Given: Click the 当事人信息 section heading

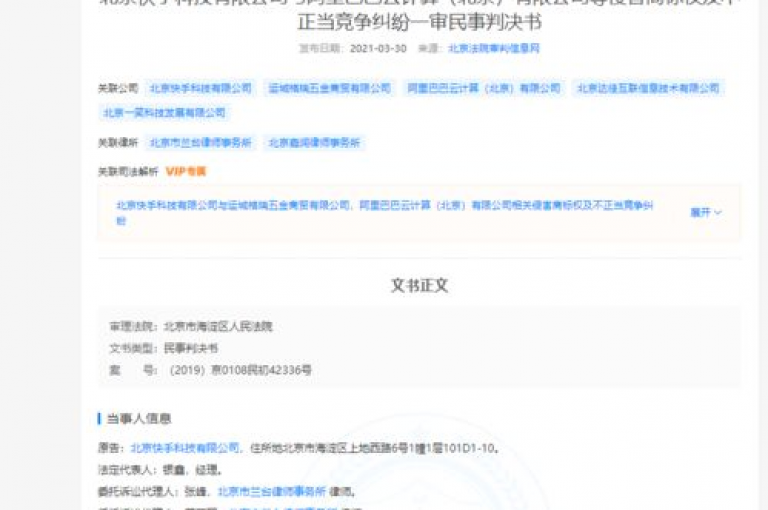Looking at the screenshot, I should [x=139, y=418].
